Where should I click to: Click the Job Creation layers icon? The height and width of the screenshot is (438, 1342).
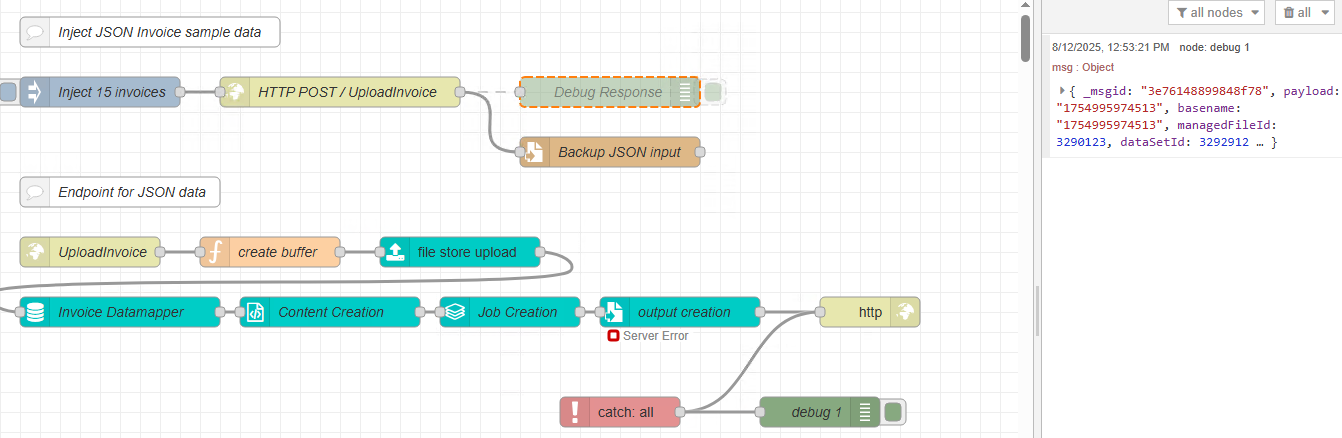click(455, 312)
